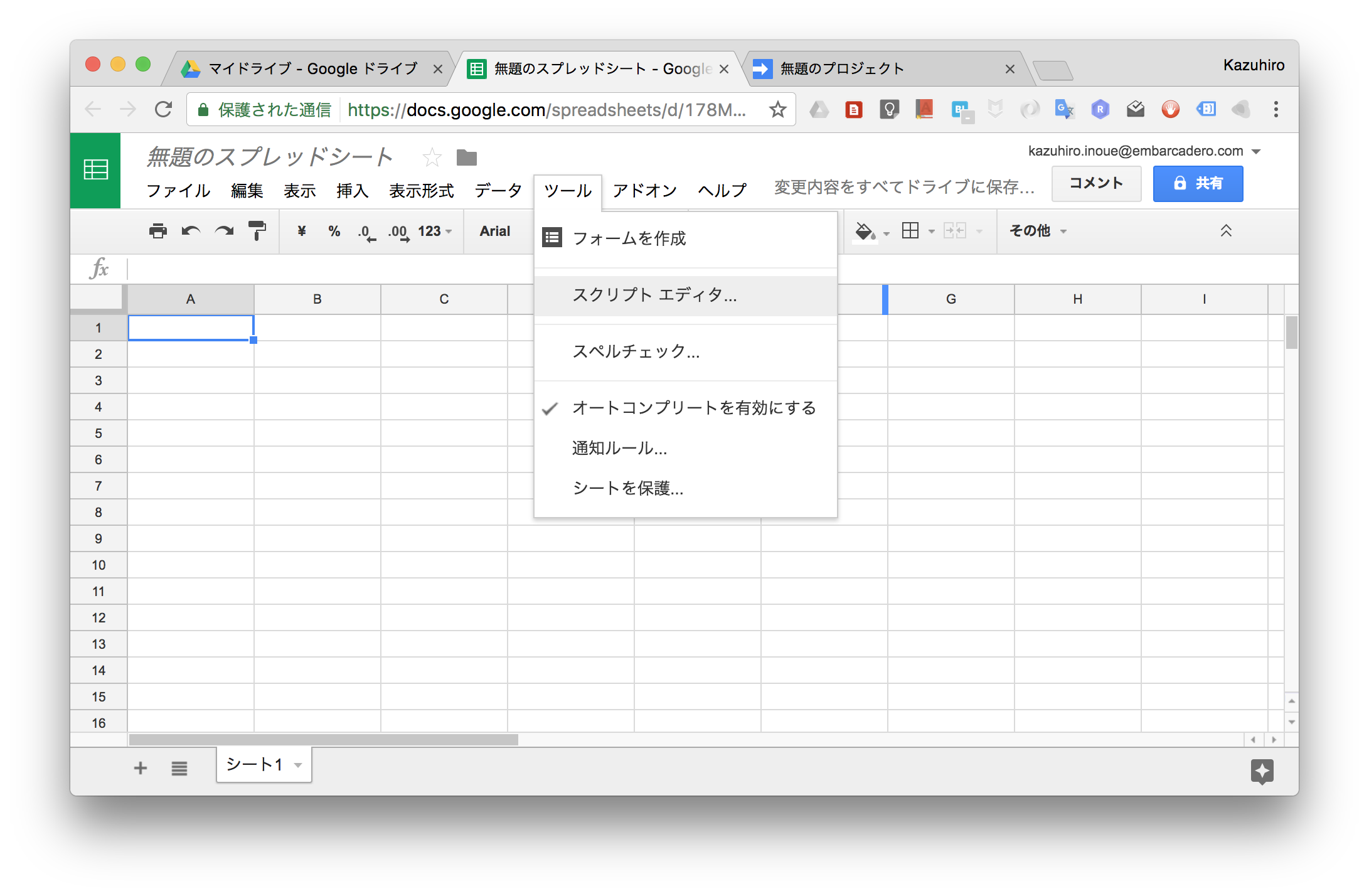Open the Arial font dropdown

496,231
